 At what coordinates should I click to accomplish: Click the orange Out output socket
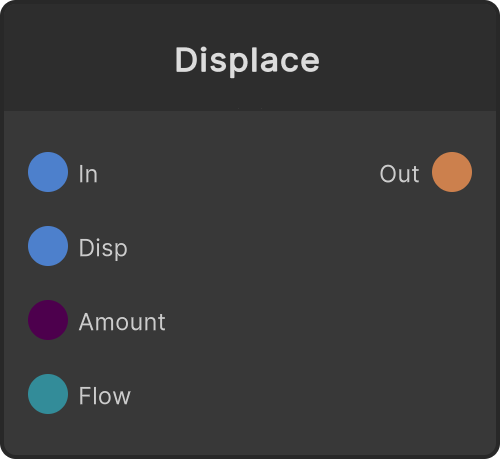pyautogui.click(x=452, y=172)
